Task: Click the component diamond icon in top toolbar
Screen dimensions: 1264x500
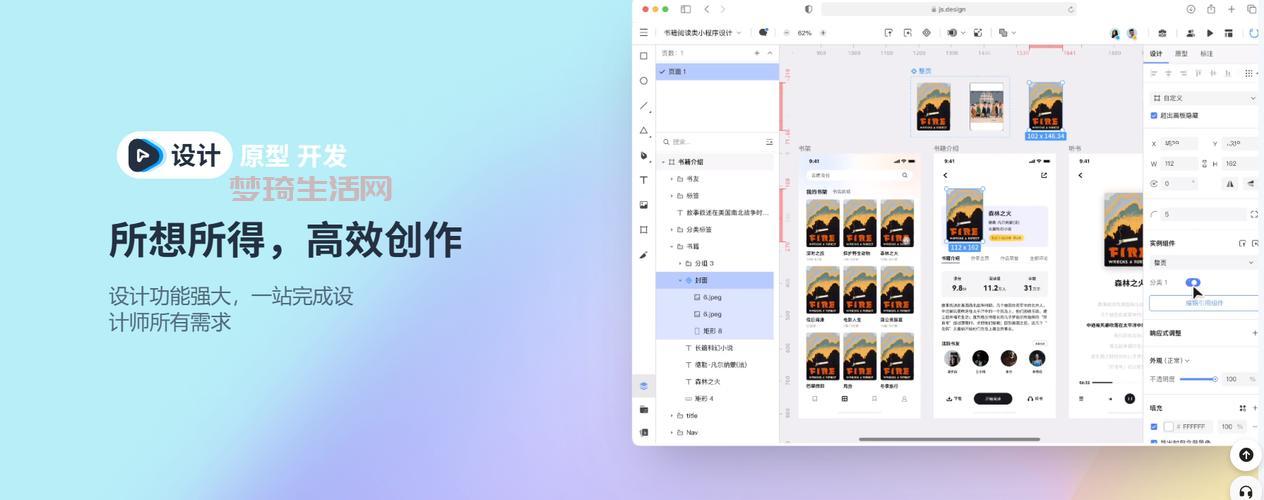Action: 926,33
